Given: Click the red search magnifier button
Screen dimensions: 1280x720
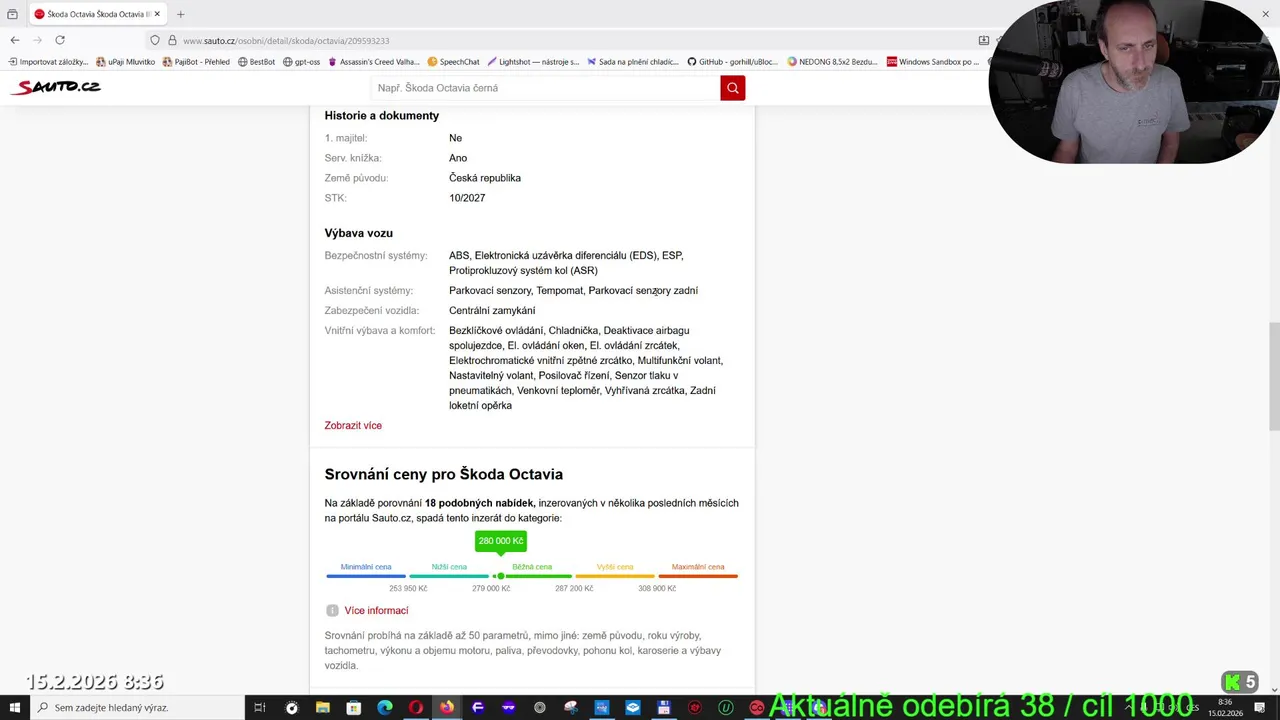Looking at the screenshot, I should pos(733,88).
